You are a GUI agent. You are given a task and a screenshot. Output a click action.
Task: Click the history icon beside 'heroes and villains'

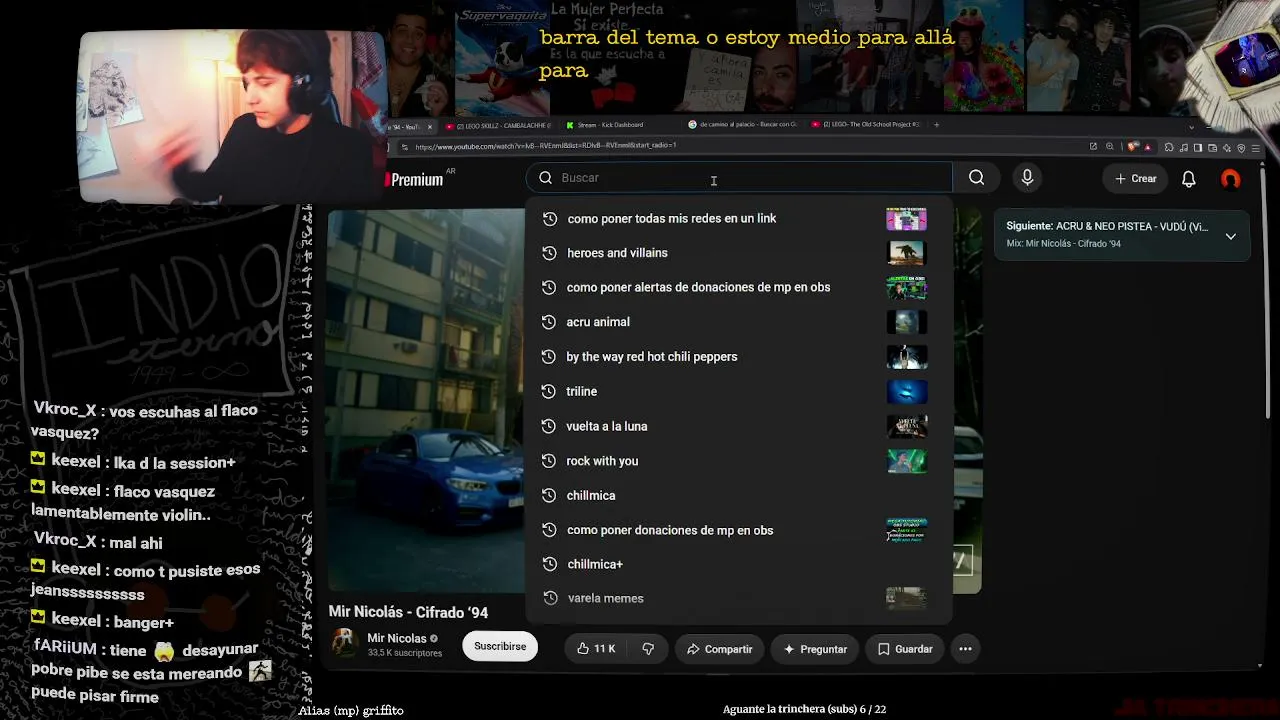pos(549,253)
